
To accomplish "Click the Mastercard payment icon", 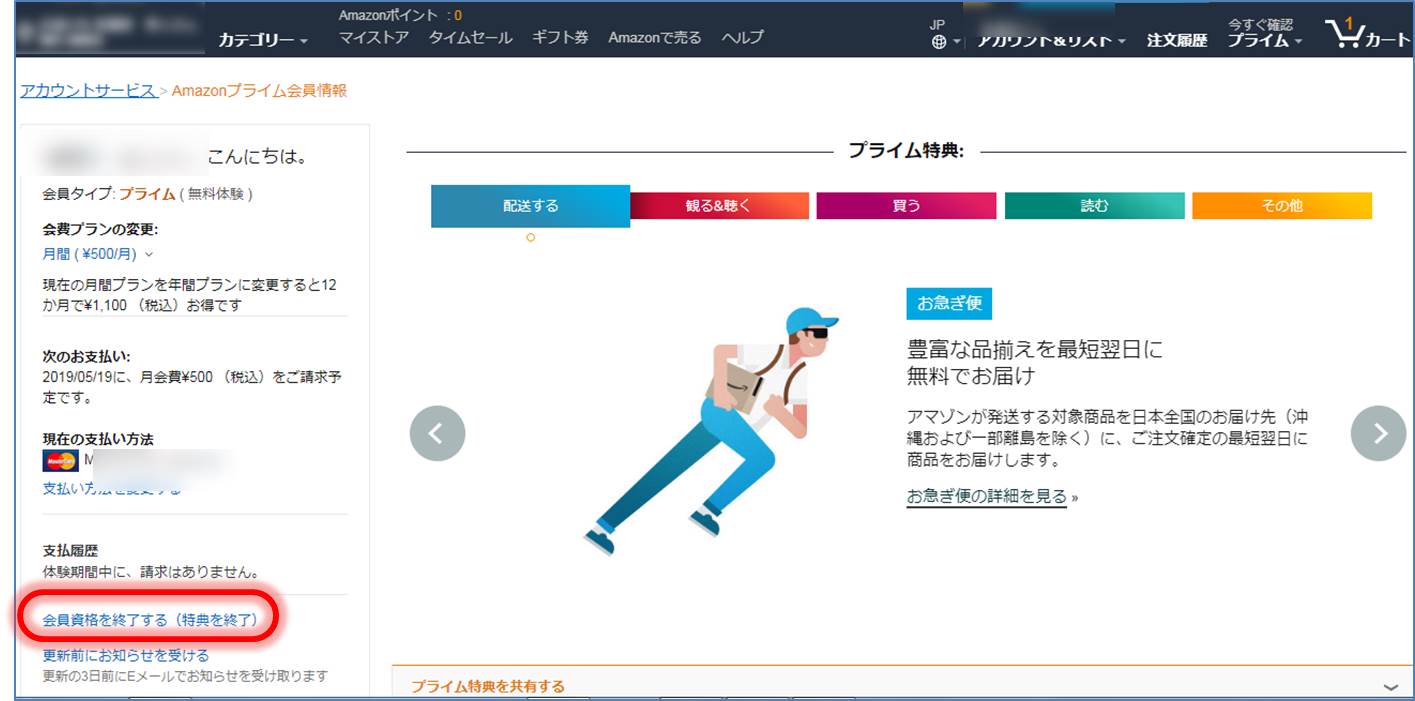I will point(60,461).
